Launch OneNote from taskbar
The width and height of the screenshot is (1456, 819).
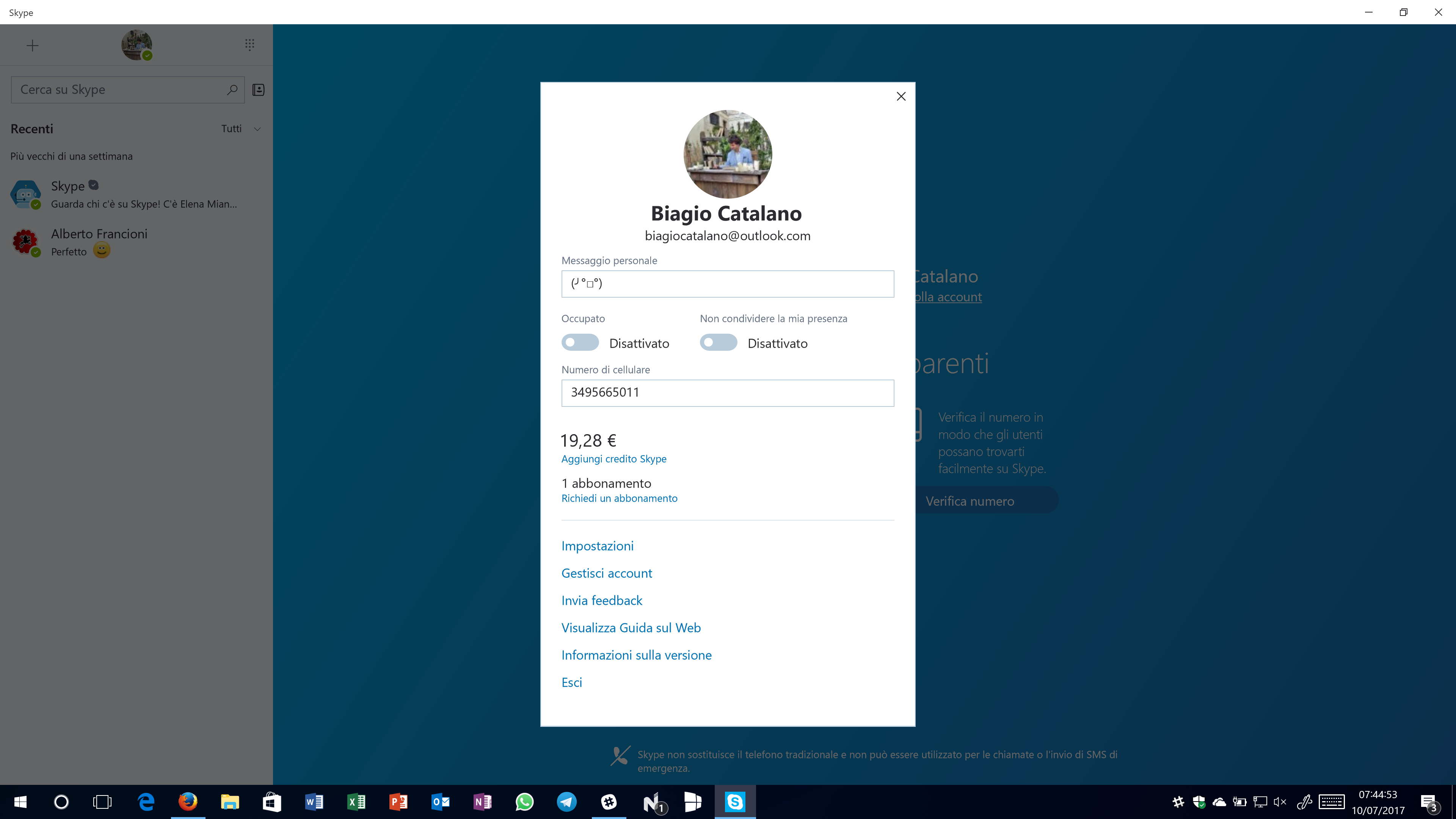482,802
